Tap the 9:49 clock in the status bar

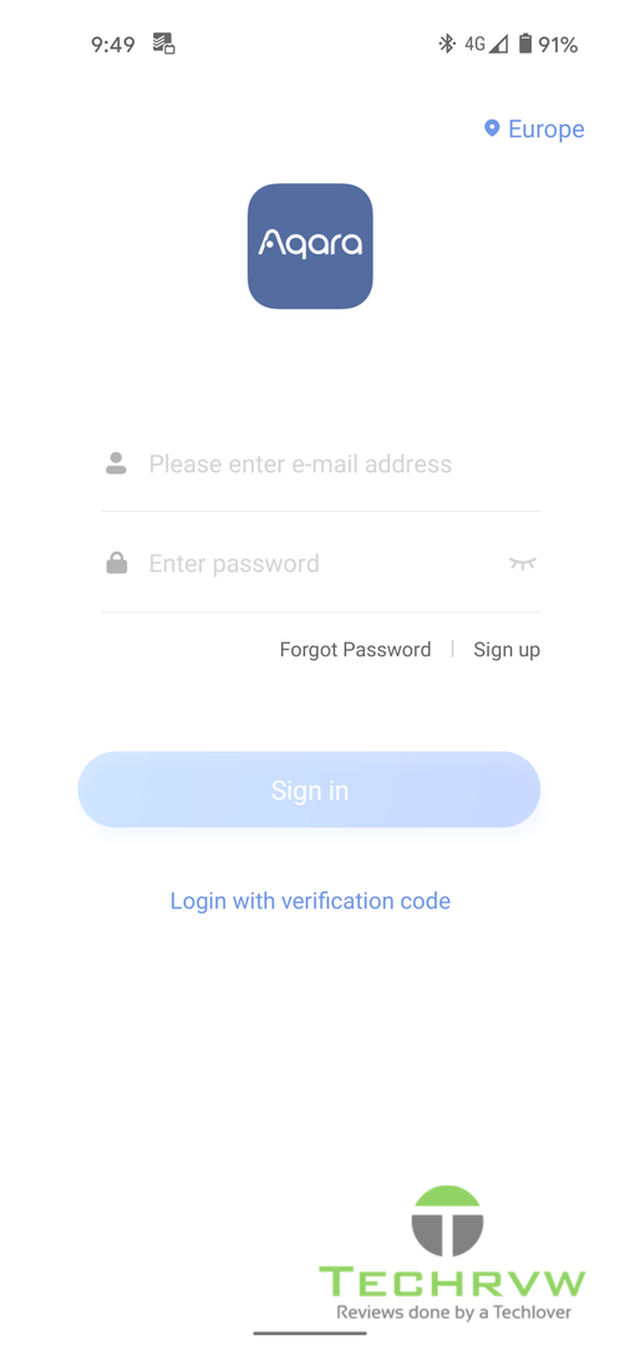[113, 44]
